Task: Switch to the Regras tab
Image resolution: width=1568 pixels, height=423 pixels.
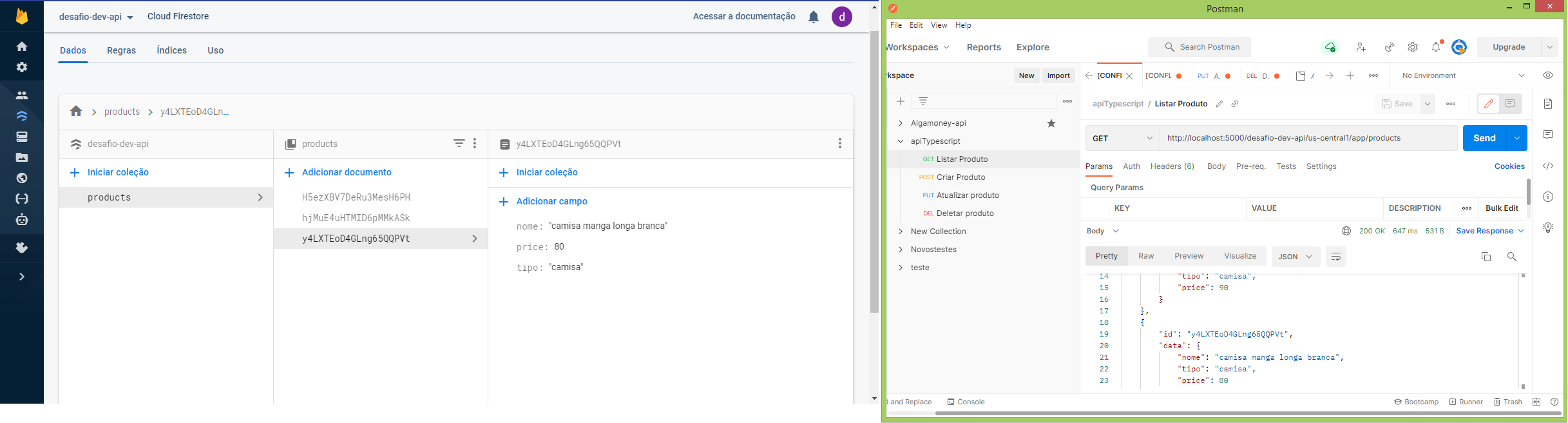Action: (121, 50)
